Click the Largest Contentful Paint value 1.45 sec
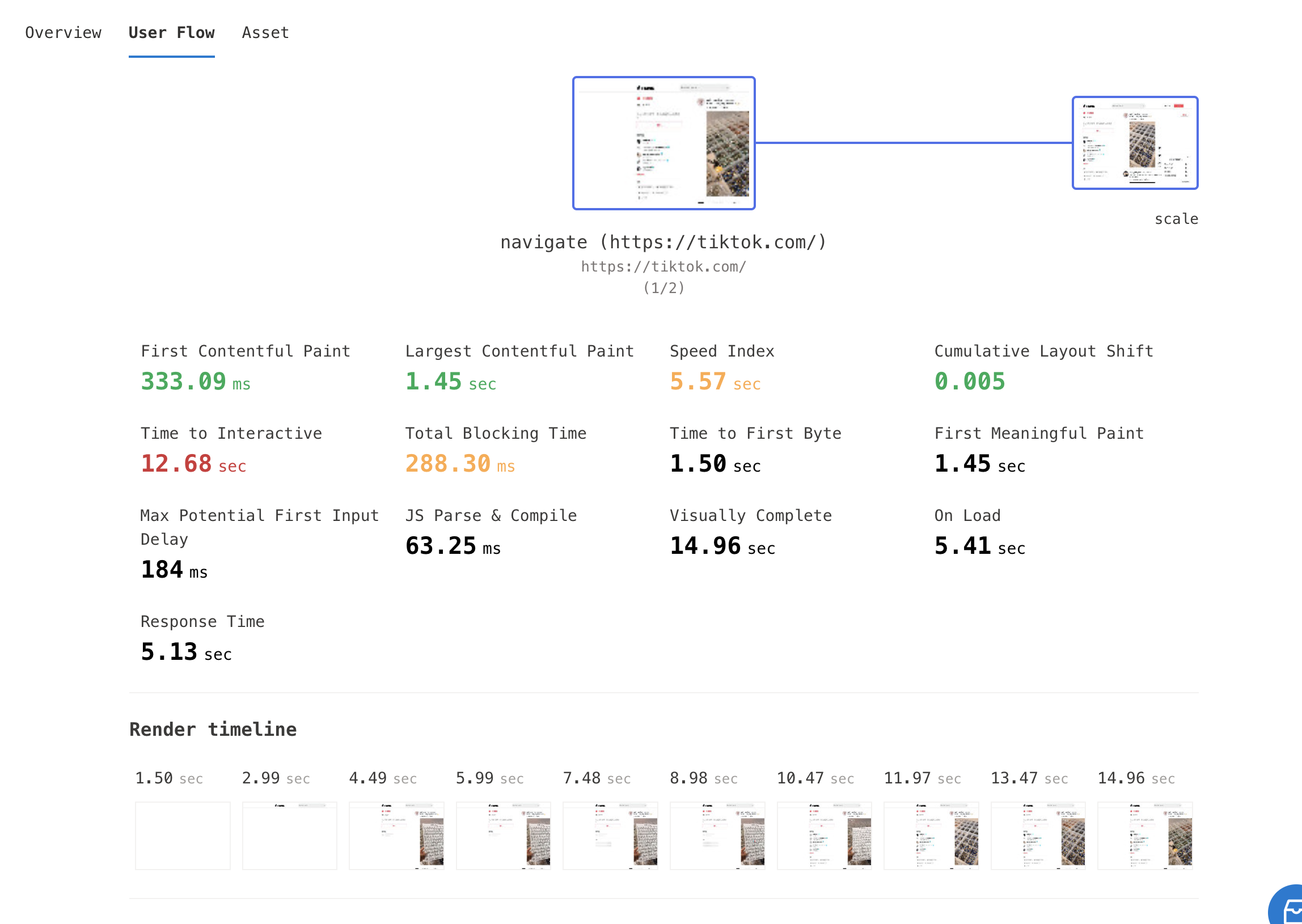Image resolution: width=1302 pixels, height=924 pixels. 450,382
